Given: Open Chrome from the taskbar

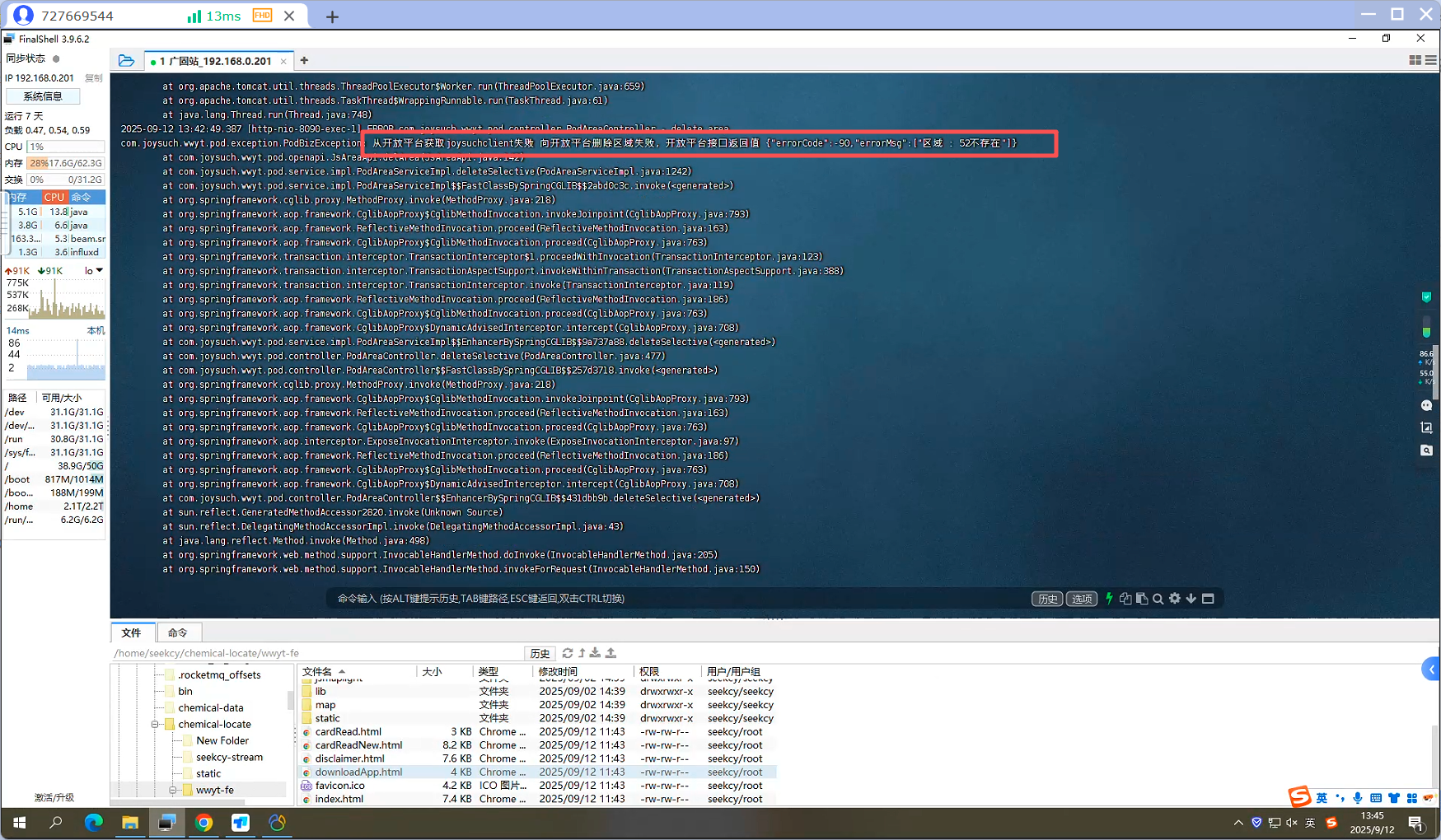Looking at the screenshot, I should pyautogui.click(x=204, y=823).
